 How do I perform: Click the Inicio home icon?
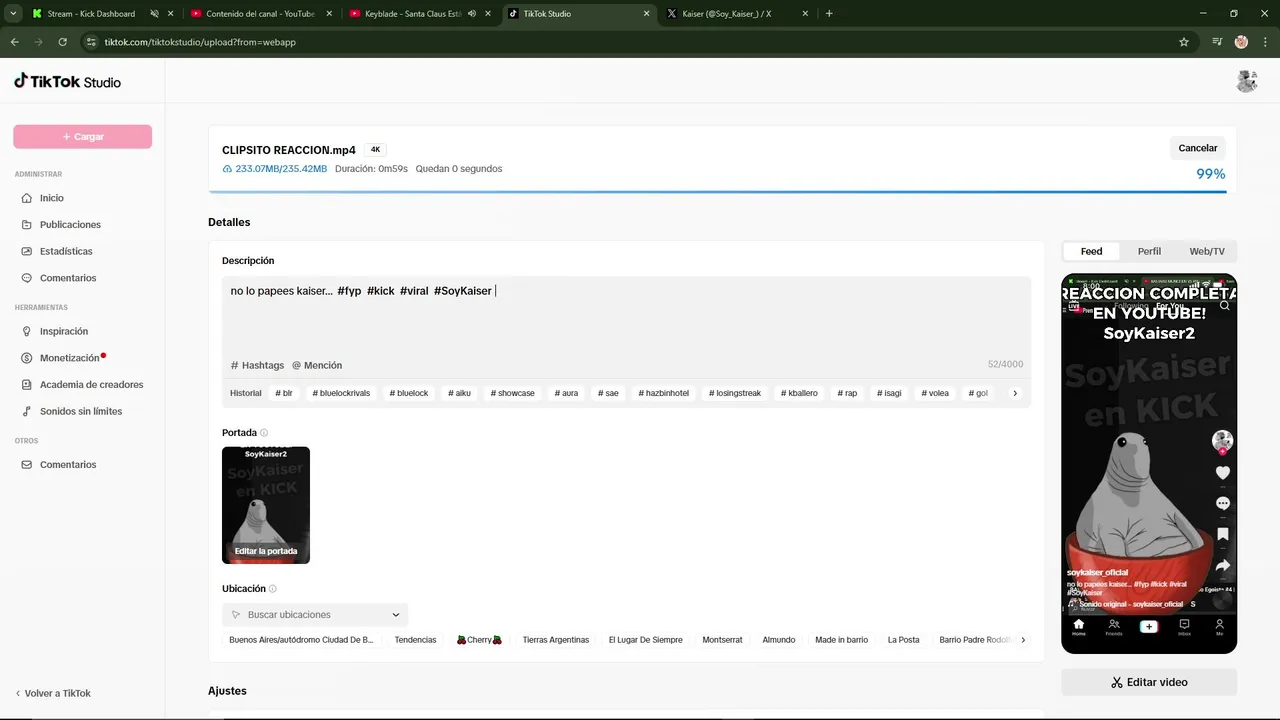[26, 198]
